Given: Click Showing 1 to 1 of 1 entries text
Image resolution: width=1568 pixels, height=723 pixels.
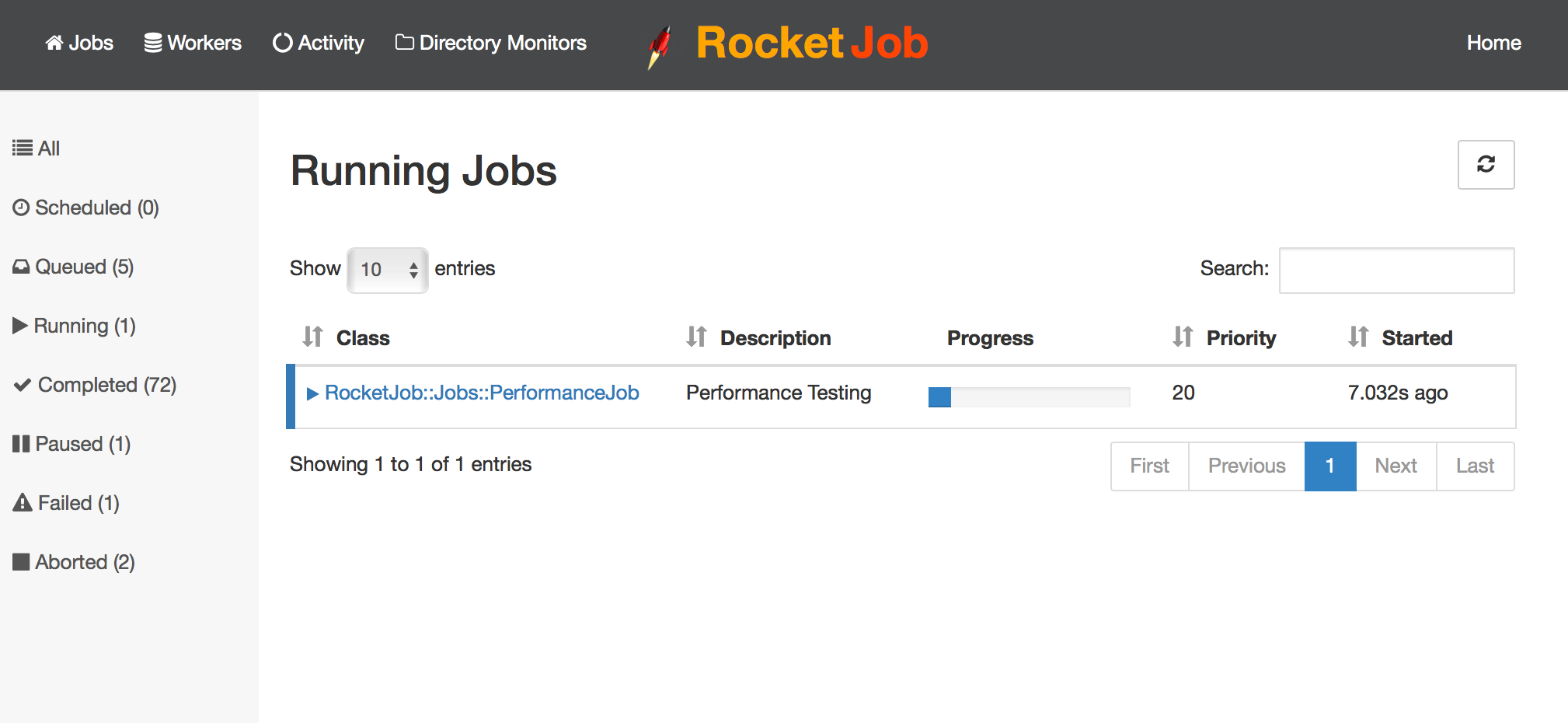Looking at the screenshot, I should [x=410, y=464].
